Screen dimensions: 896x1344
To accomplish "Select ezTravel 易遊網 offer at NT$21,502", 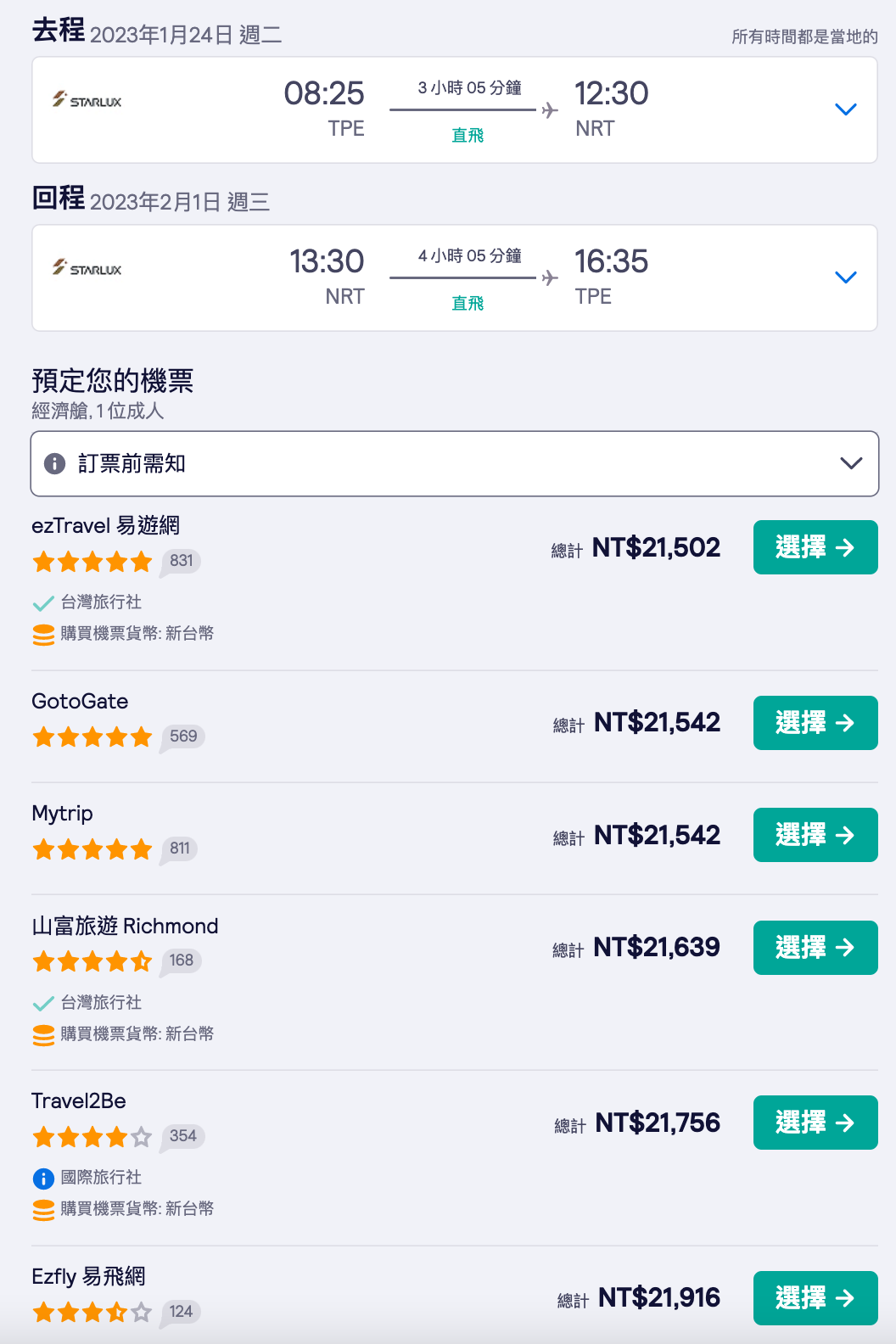I will pos(815,547).
